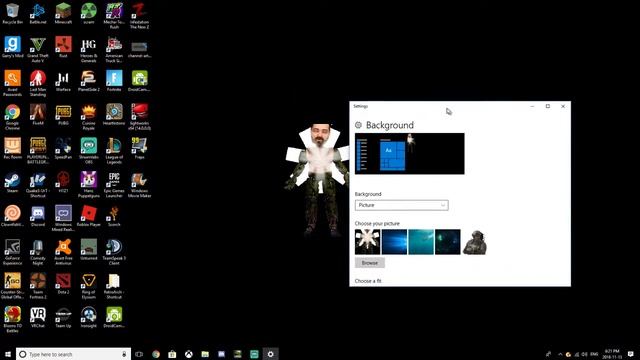Open the Dota 2 desktop icon
Viewport: 640px width, 360px height.
point(63,284)
